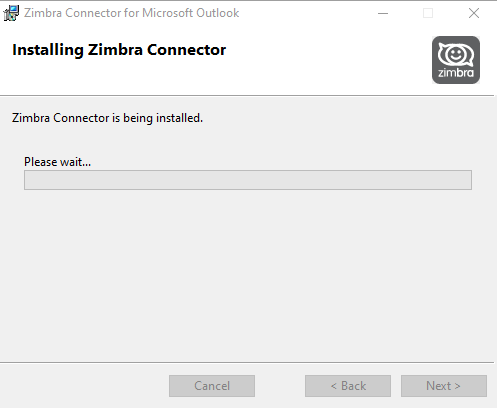This screenshot has height=408, width=497.
Task: Click the "Zimbra Connector is being installed." text
Action: pos(107,118)
